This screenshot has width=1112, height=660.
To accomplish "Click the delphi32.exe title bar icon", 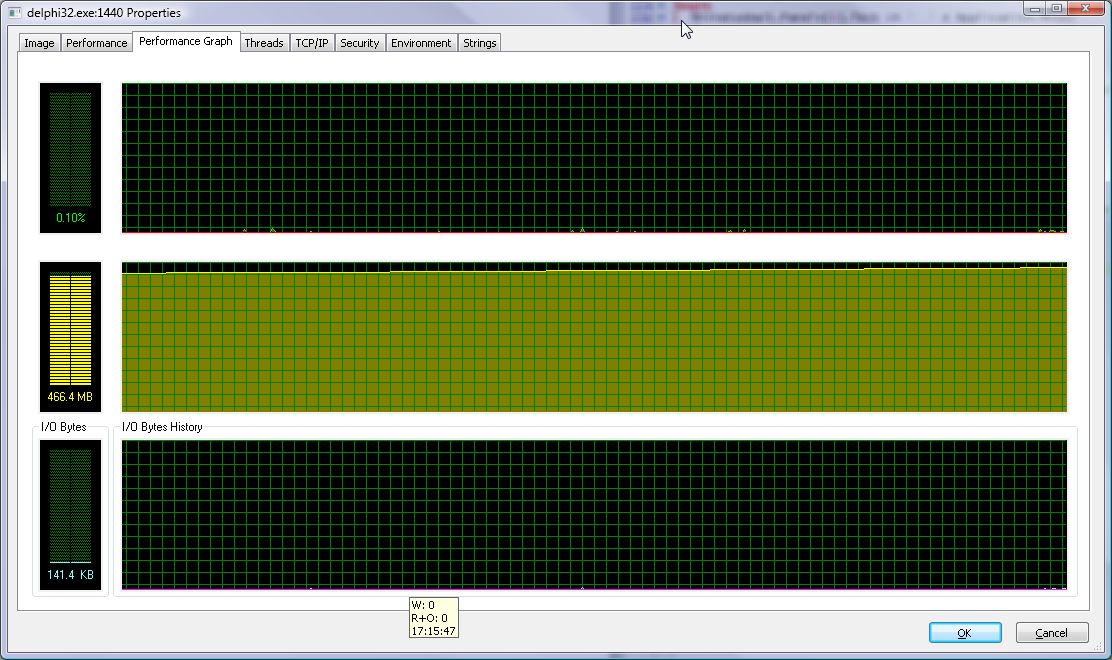I will [x=15, y=12].
